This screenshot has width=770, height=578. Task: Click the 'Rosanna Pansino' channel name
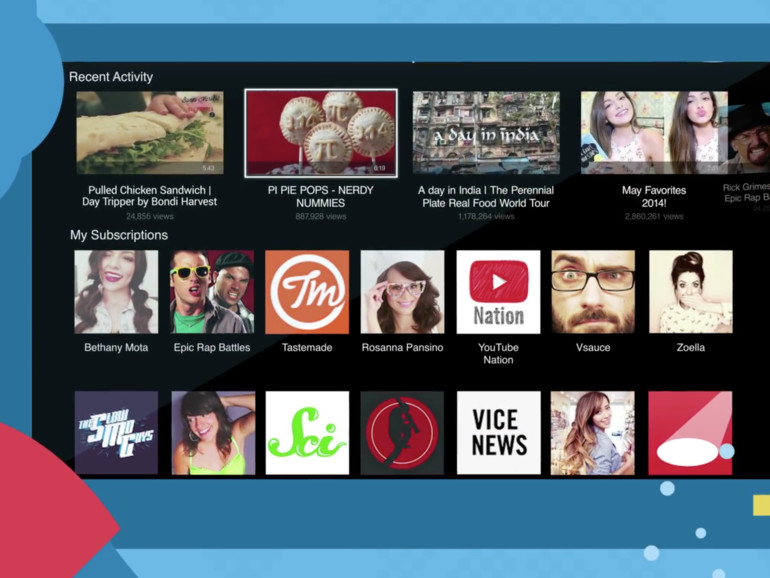click(x=402, y=348)
